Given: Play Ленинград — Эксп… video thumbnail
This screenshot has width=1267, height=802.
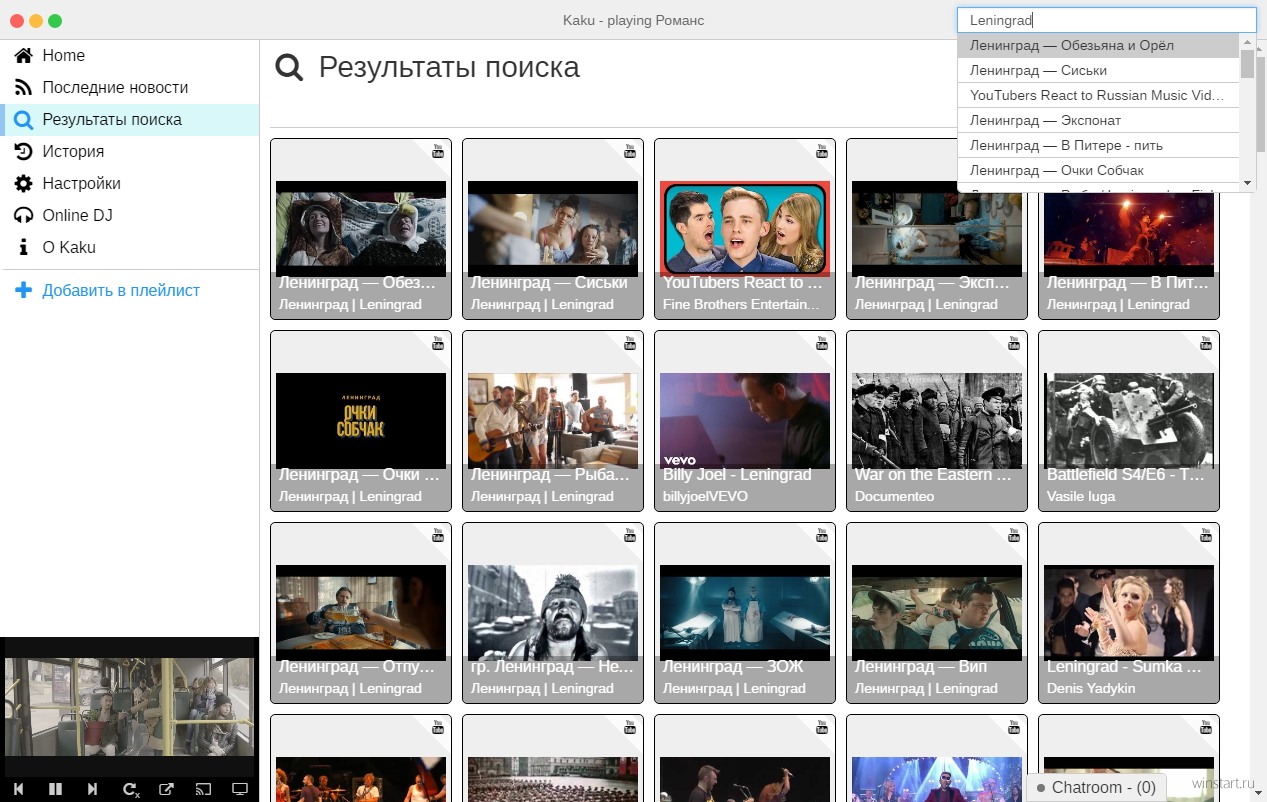Looking at the screenshot, I should coord(937,228).
